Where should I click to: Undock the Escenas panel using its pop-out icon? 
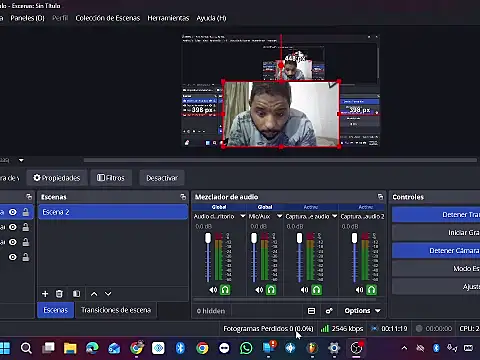[183, 197]
